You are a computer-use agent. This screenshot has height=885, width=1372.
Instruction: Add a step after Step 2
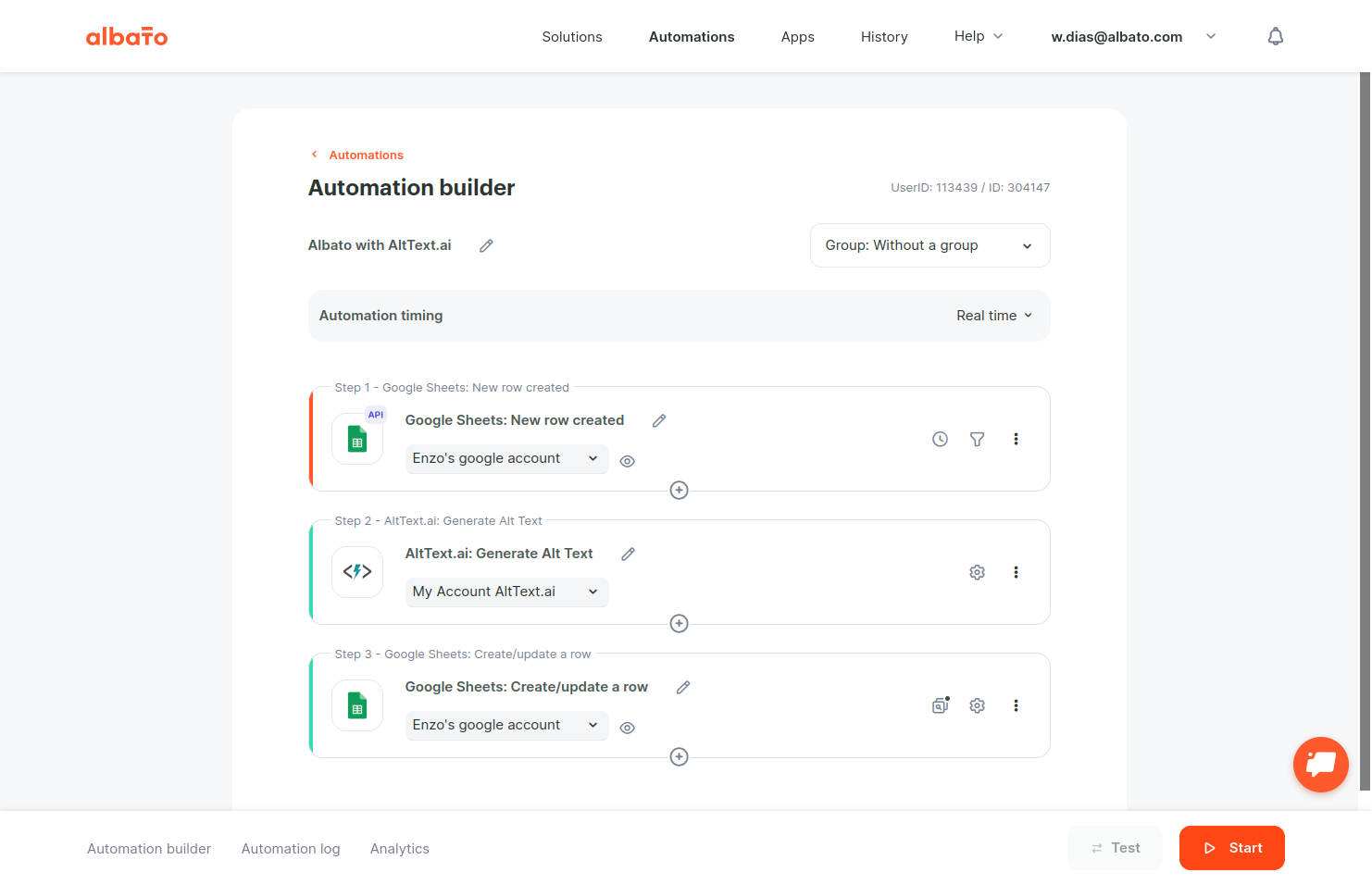click(x=679, y=623)
